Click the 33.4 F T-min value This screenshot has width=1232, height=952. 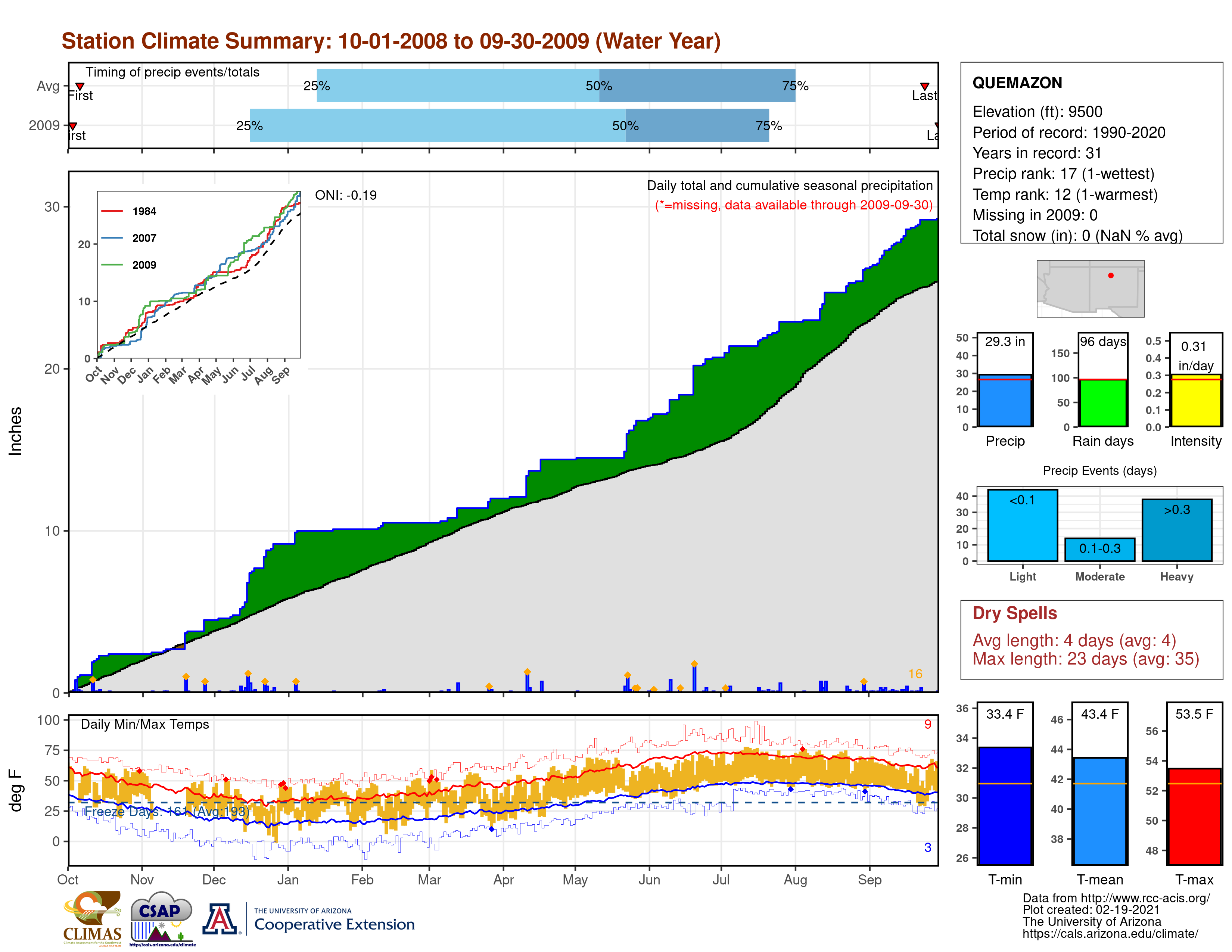(1005, 714)
